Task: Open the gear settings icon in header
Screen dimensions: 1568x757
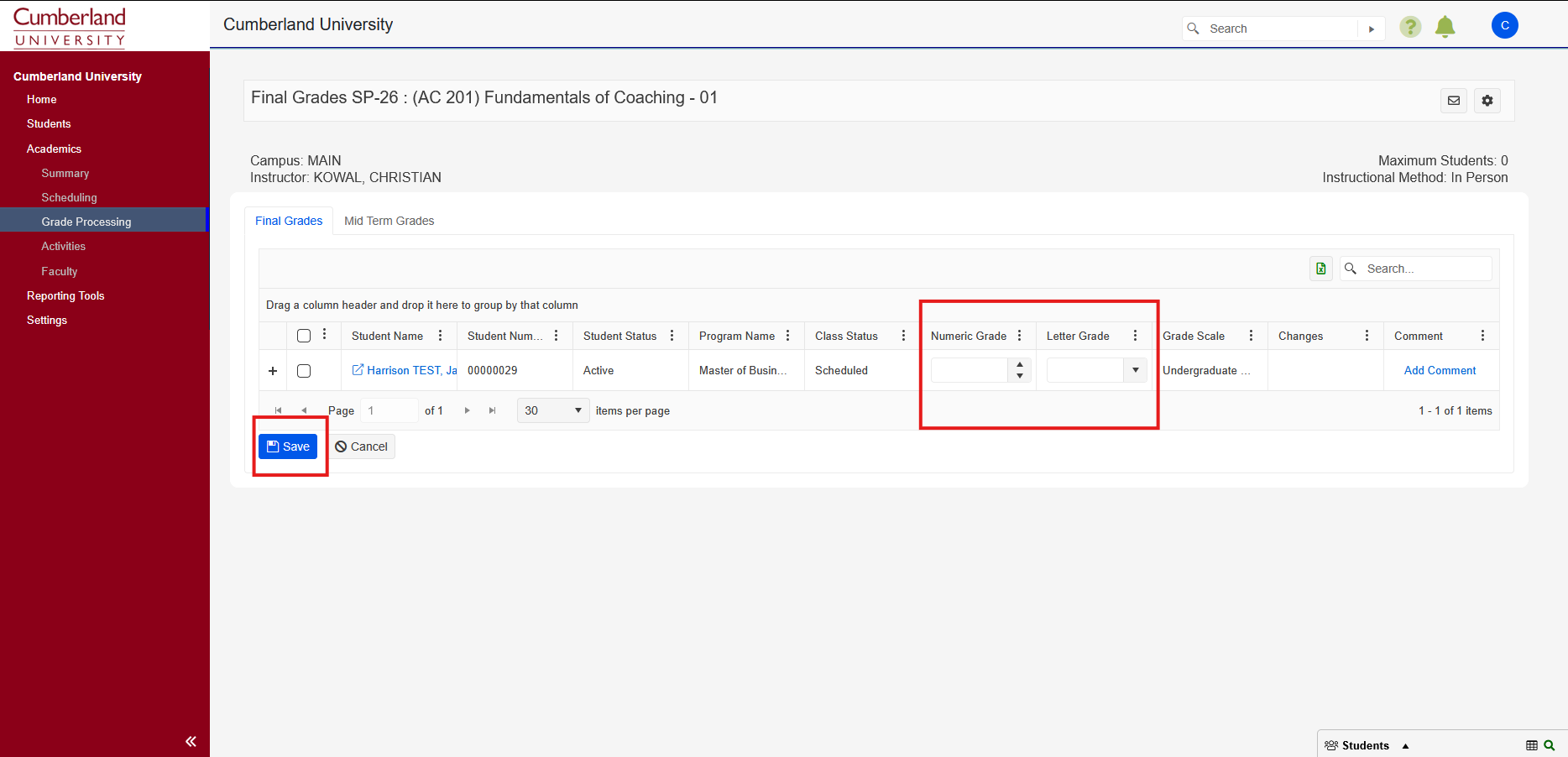Action: coord(1487,101)
